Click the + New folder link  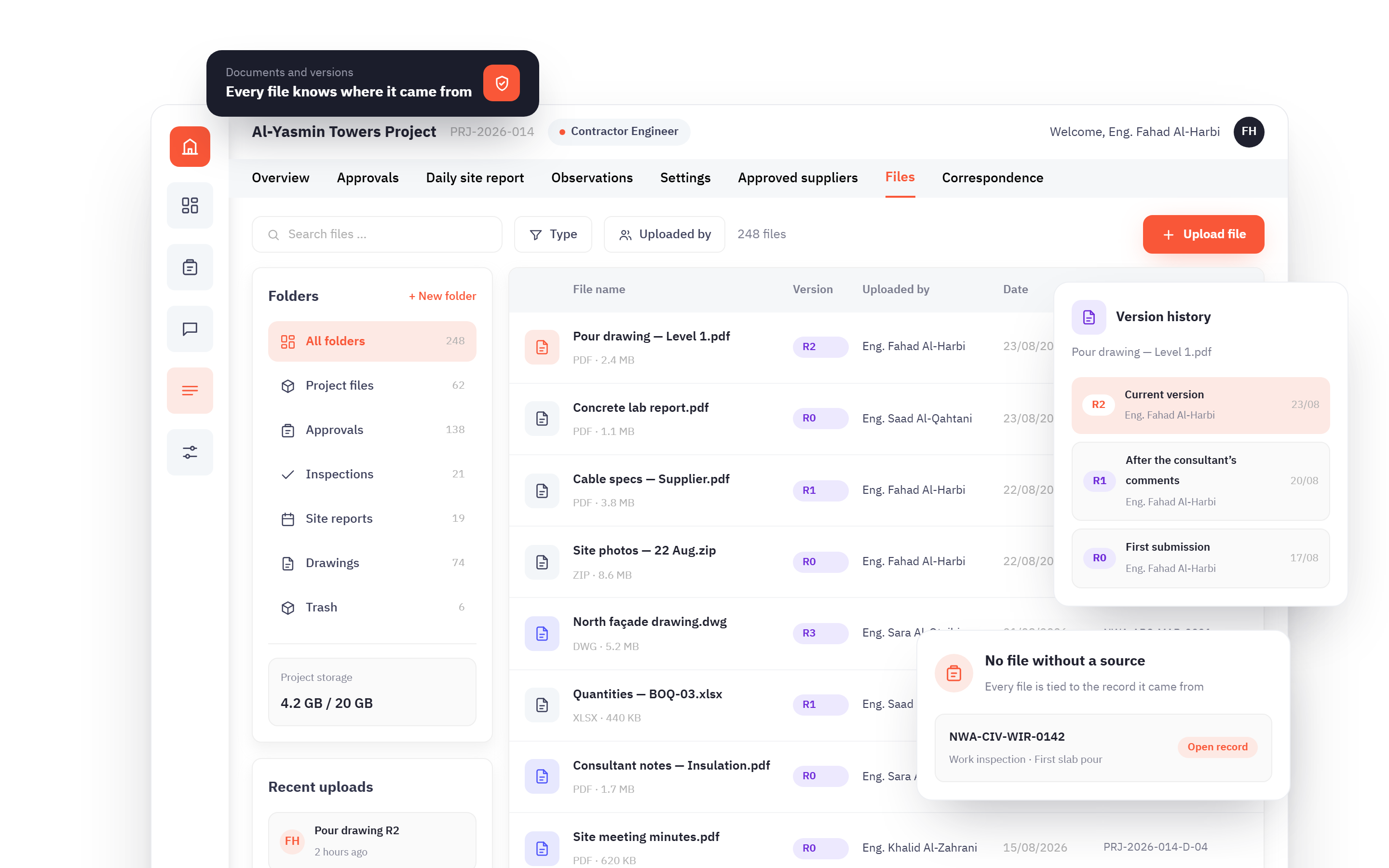point(442,296)
